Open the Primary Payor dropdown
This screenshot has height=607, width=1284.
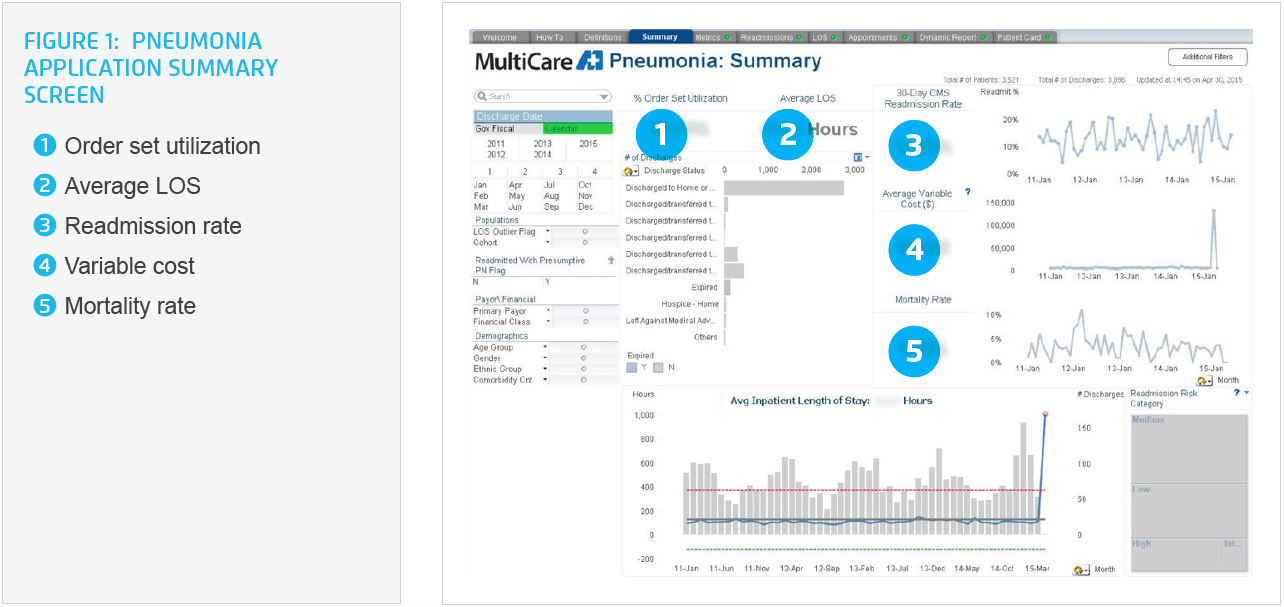point(548,310)
